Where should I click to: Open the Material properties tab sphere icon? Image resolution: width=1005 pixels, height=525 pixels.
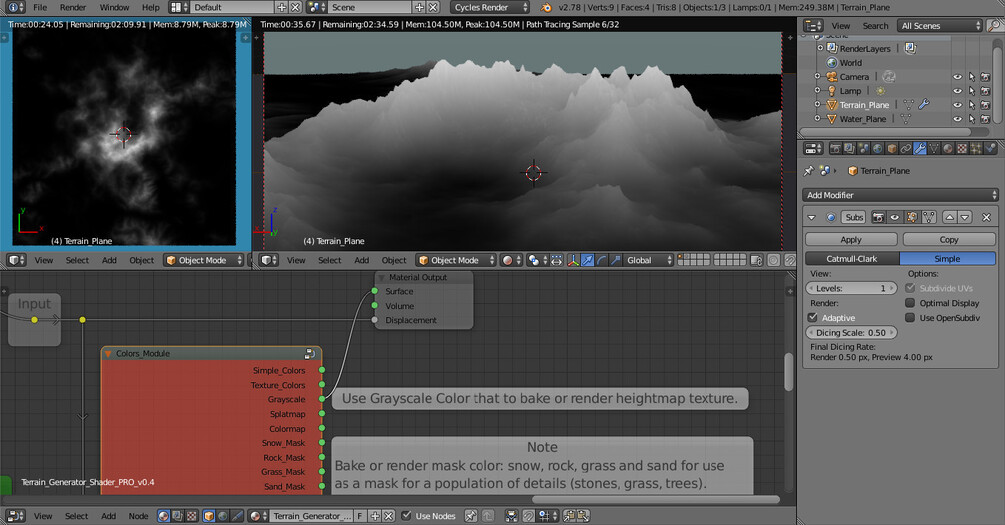[948, 149]
